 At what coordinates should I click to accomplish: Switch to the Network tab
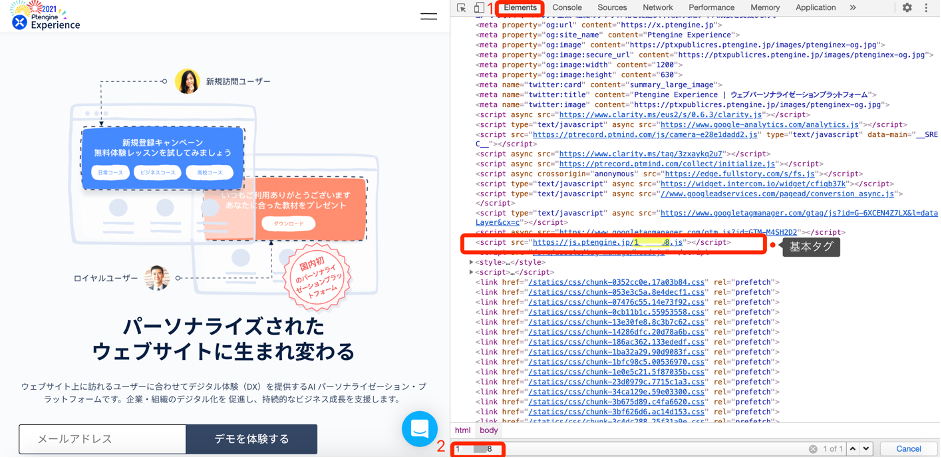[658, 8]
